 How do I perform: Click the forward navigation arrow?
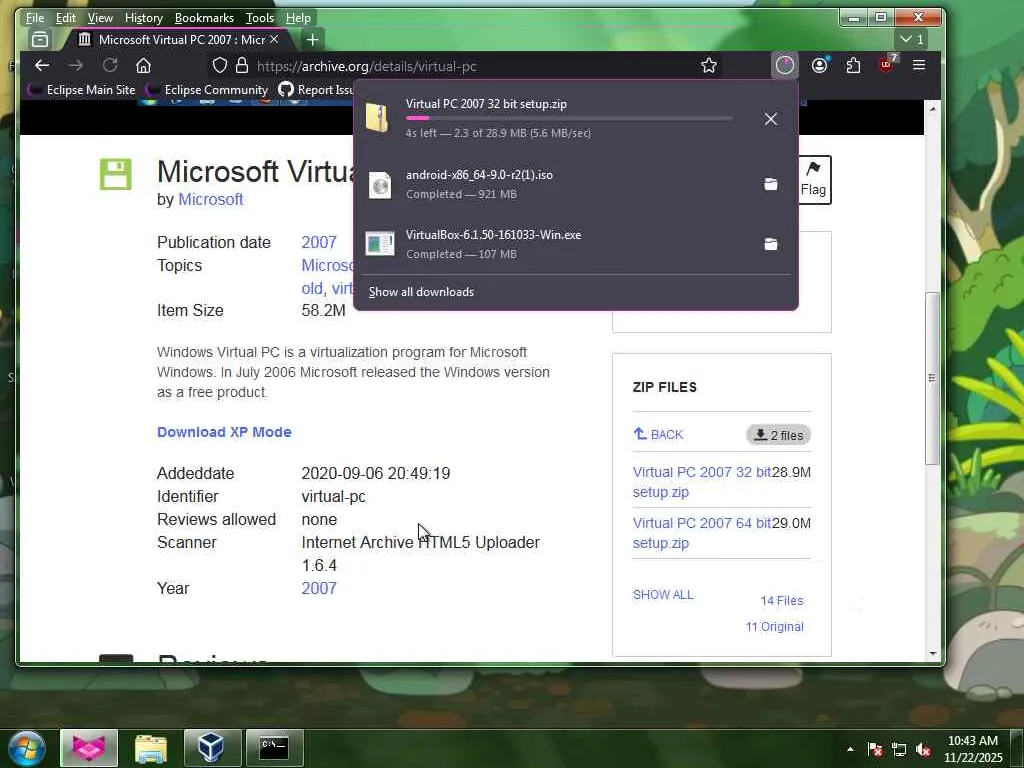(x=76, y=65)
